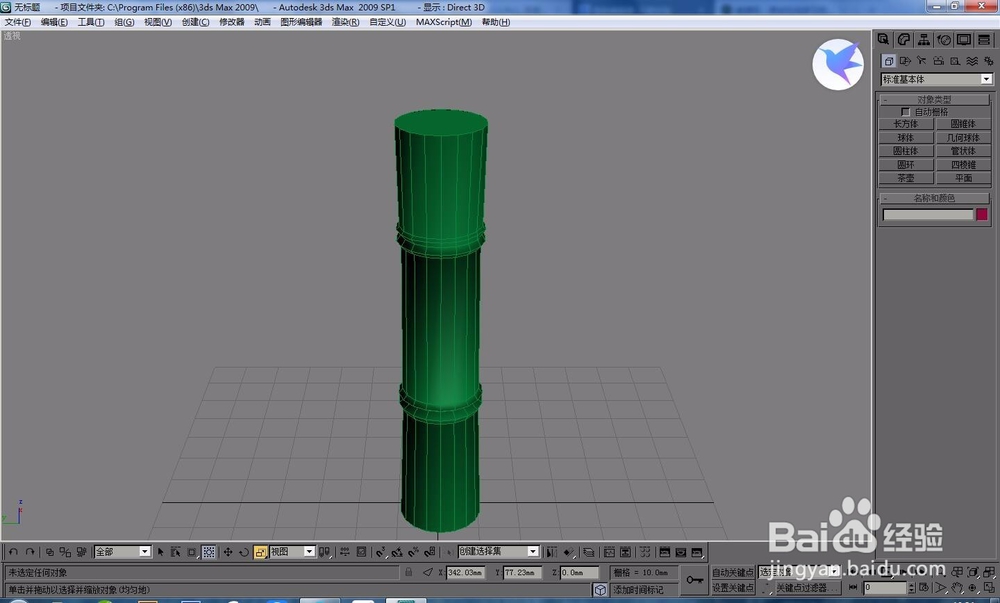The image size is (1000, 603).
Task: Open the key filter selection dropdown
Action: [798, 572]
